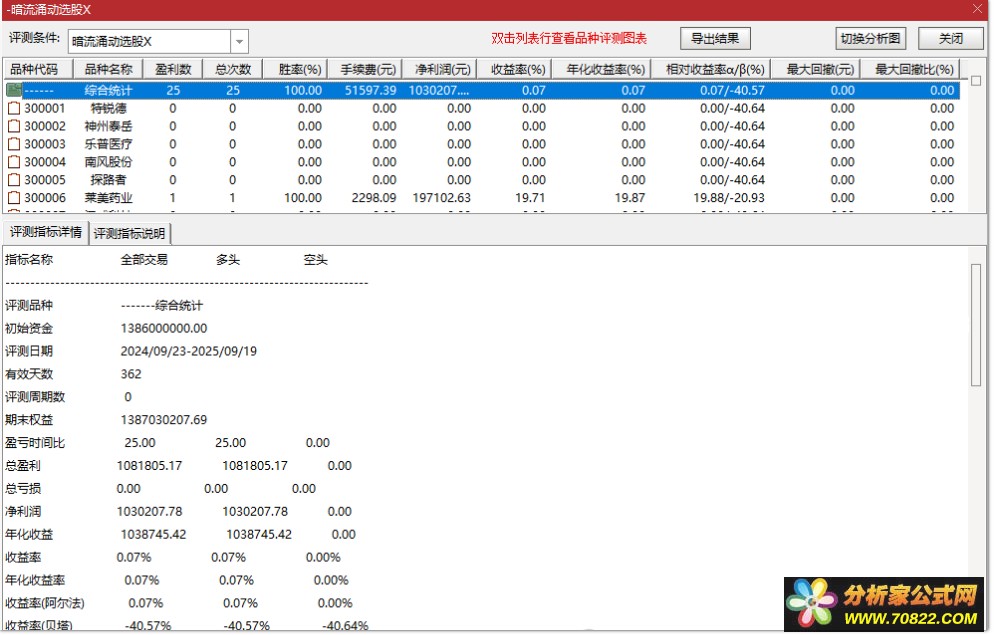Click the date range 2024/09/23-2025/09/19
This screenshot has width=994, height=635.
(188, 351)
